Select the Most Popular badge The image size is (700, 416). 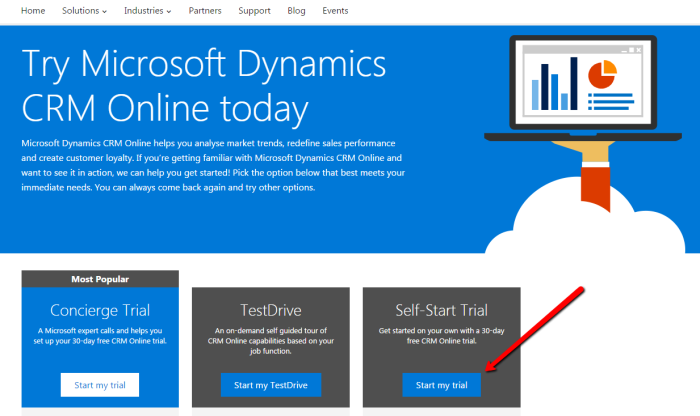pos(100,279)
